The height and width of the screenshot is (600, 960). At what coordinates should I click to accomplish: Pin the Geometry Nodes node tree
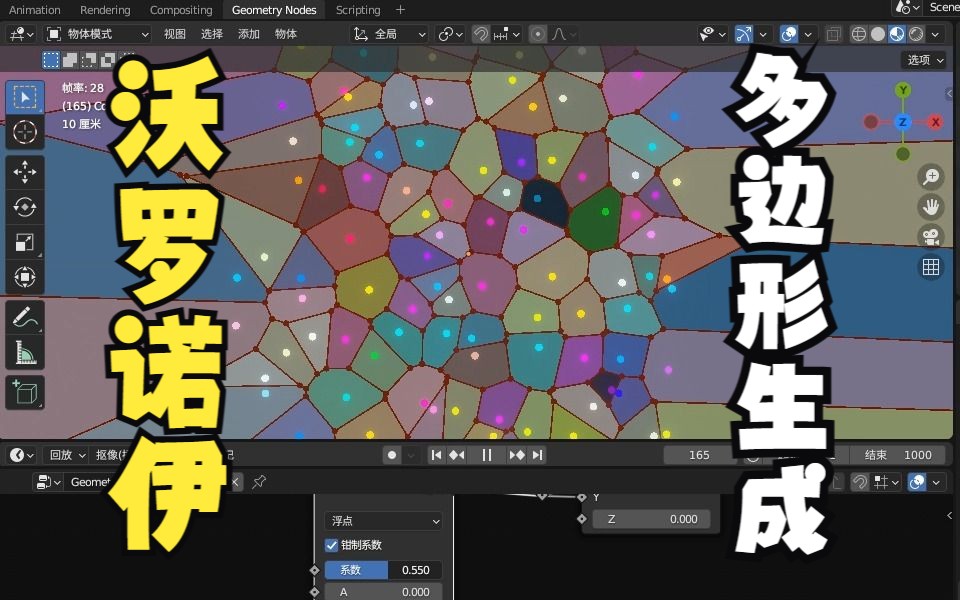[259, 482]
